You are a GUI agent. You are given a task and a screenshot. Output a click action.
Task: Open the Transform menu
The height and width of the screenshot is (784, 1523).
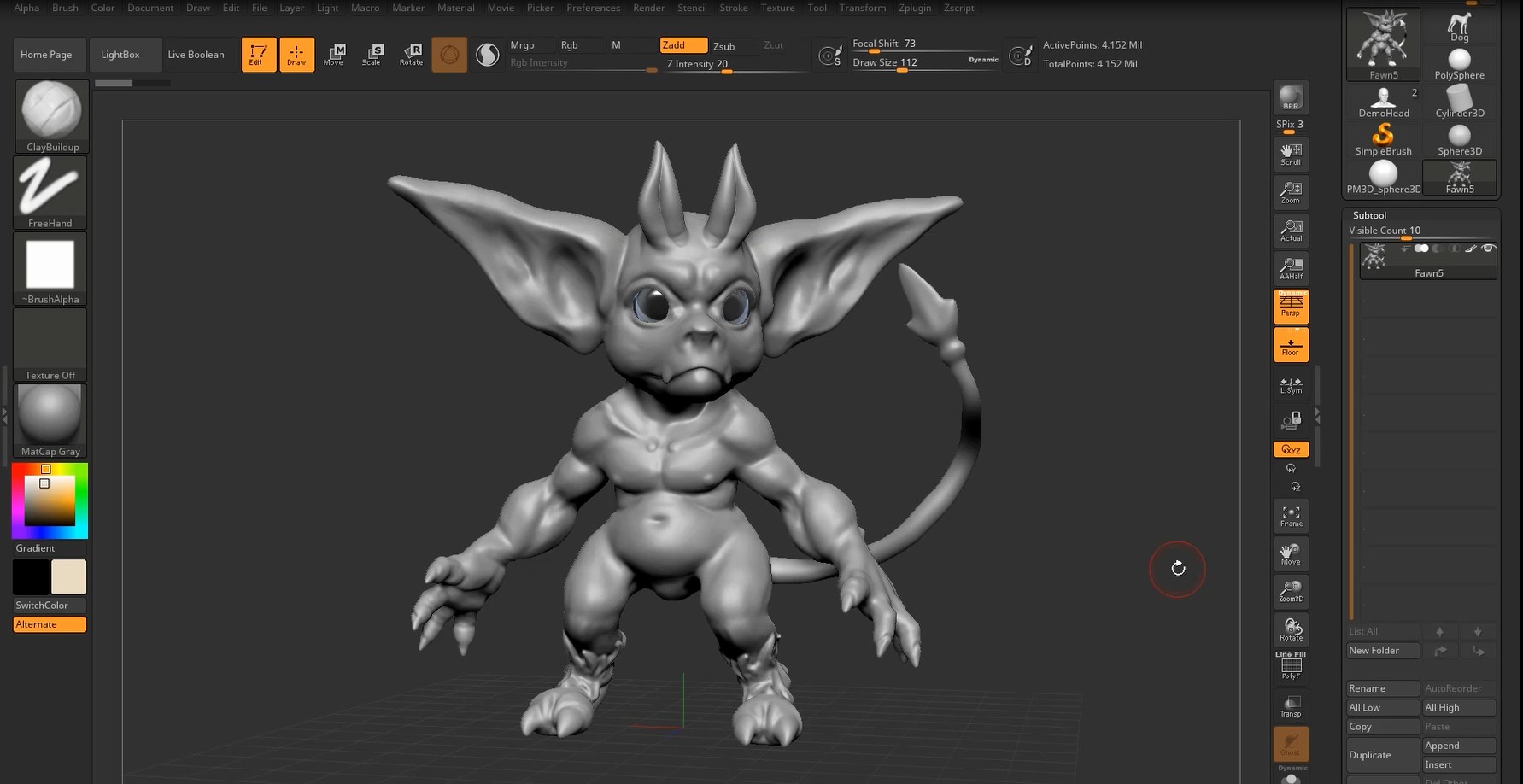(862, 8)
